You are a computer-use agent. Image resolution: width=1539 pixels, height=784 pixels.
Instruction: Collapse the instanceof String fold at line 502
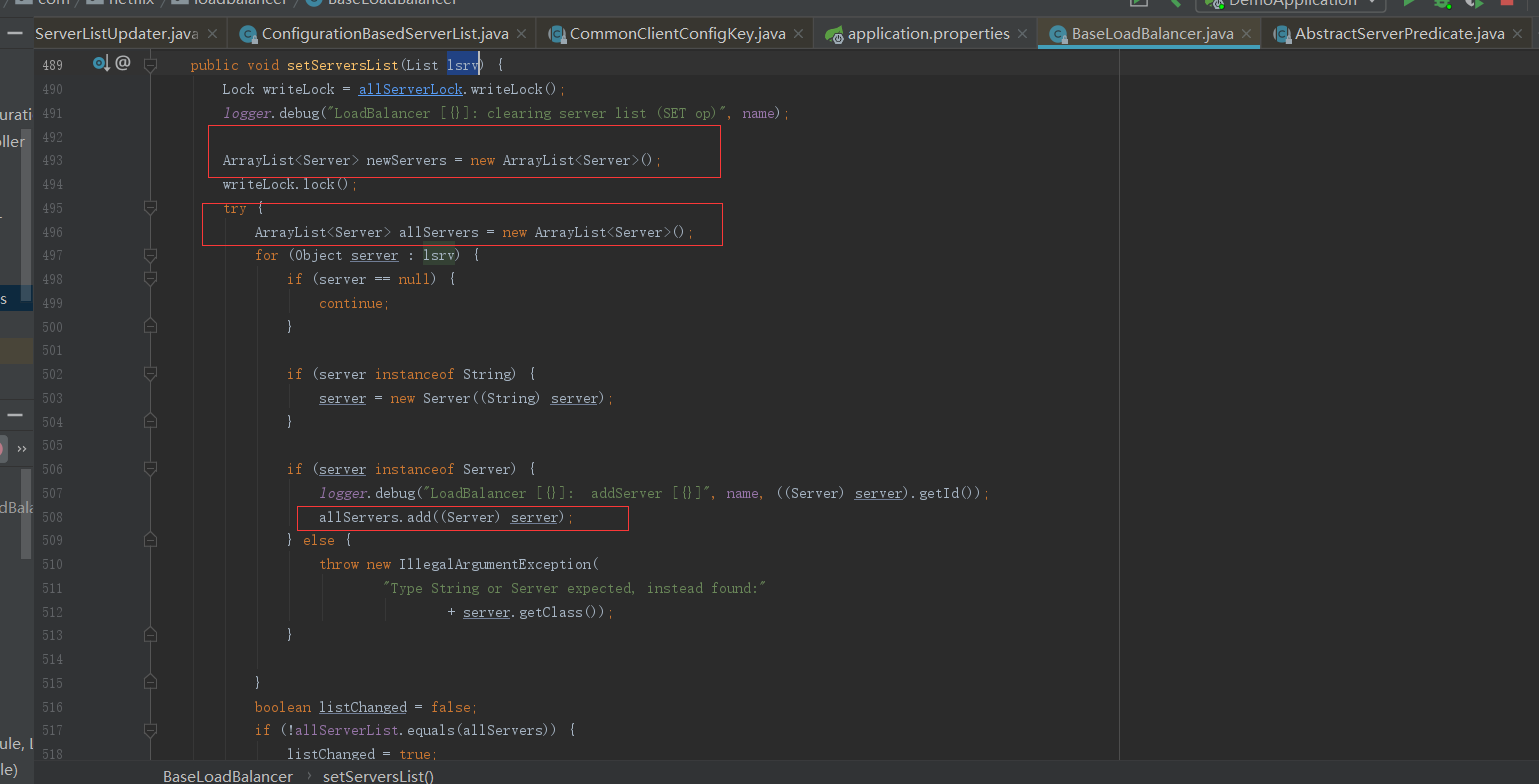[150, 374]
